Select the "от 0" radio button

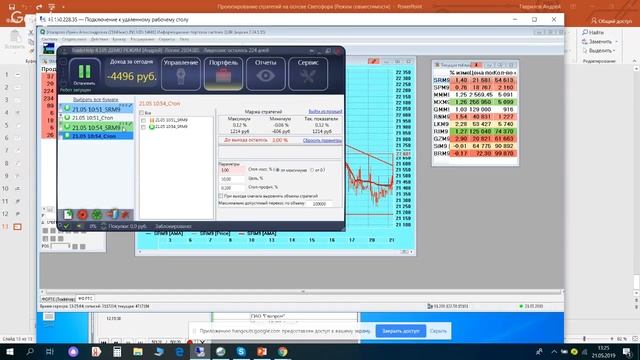click(313, 170)
